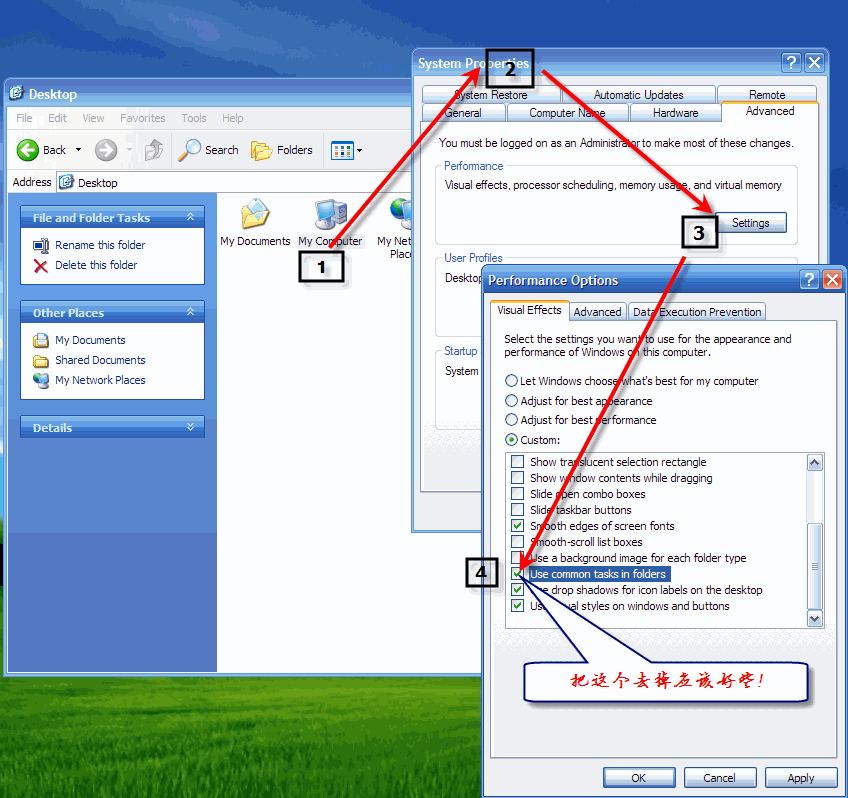Image resolution: width=848 pixels, height=798 pixels.
Task: Check Slide open combo boxes
Action: point(518,494)
